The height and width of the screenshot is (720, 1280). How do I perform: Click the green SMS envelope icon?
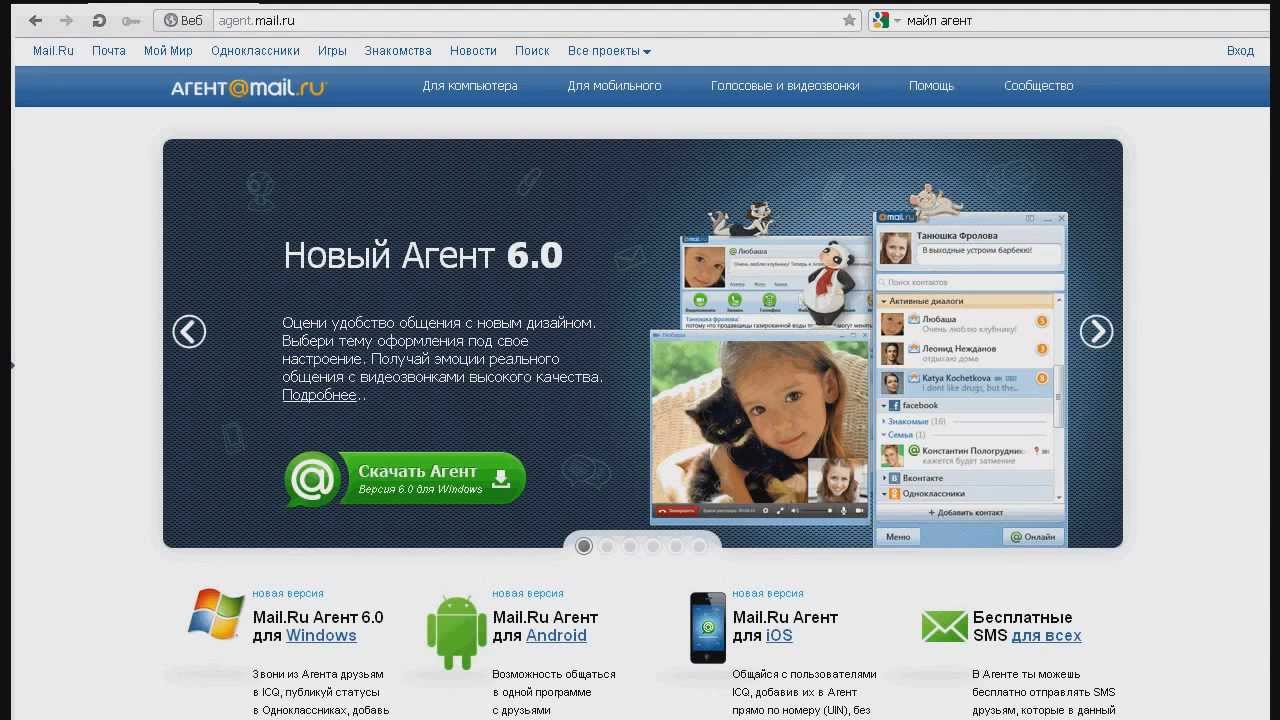pos(944,626)
